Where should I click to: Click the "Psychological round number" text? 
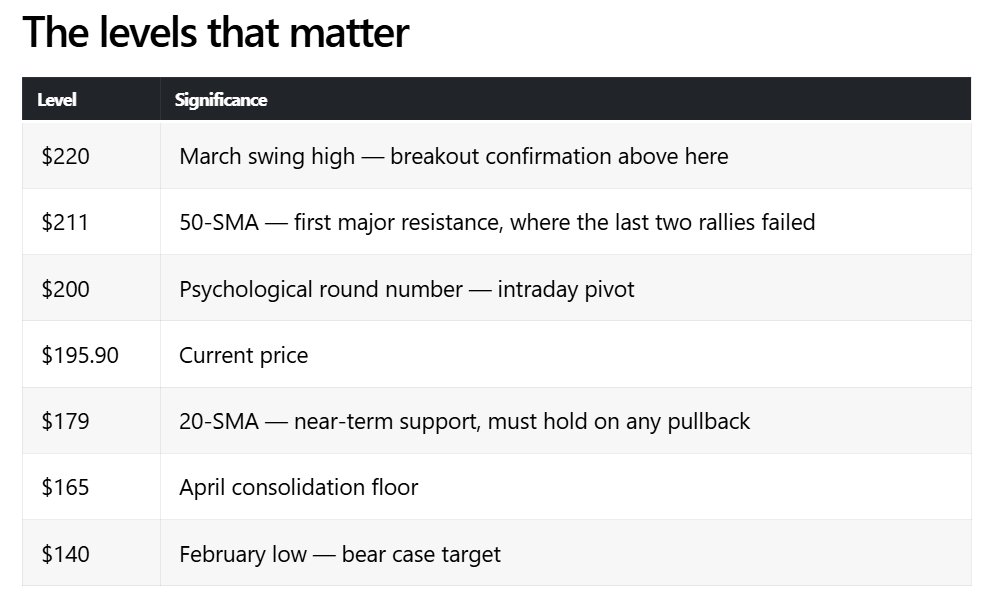point(321,289)
